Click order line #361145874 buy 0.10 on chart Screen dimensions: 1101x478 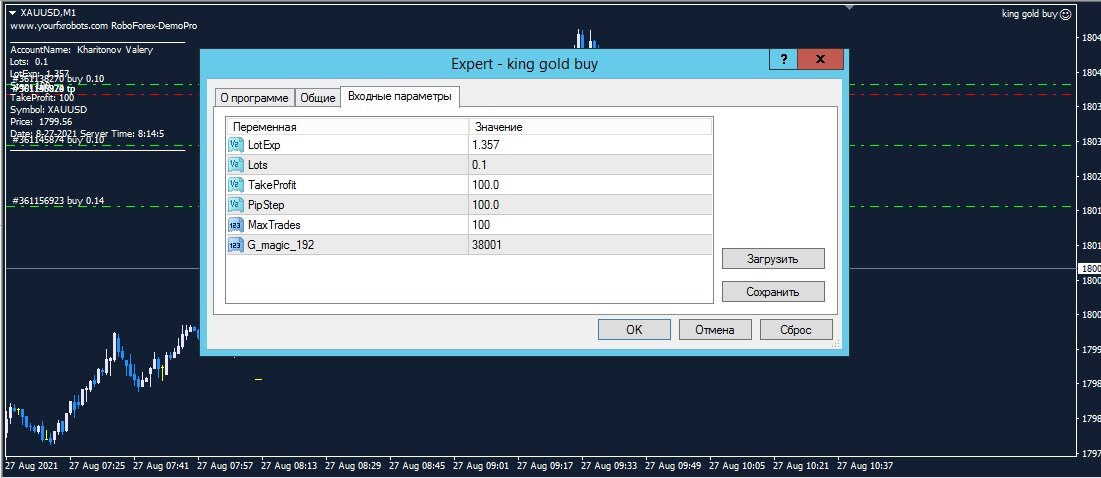[58, 140]
